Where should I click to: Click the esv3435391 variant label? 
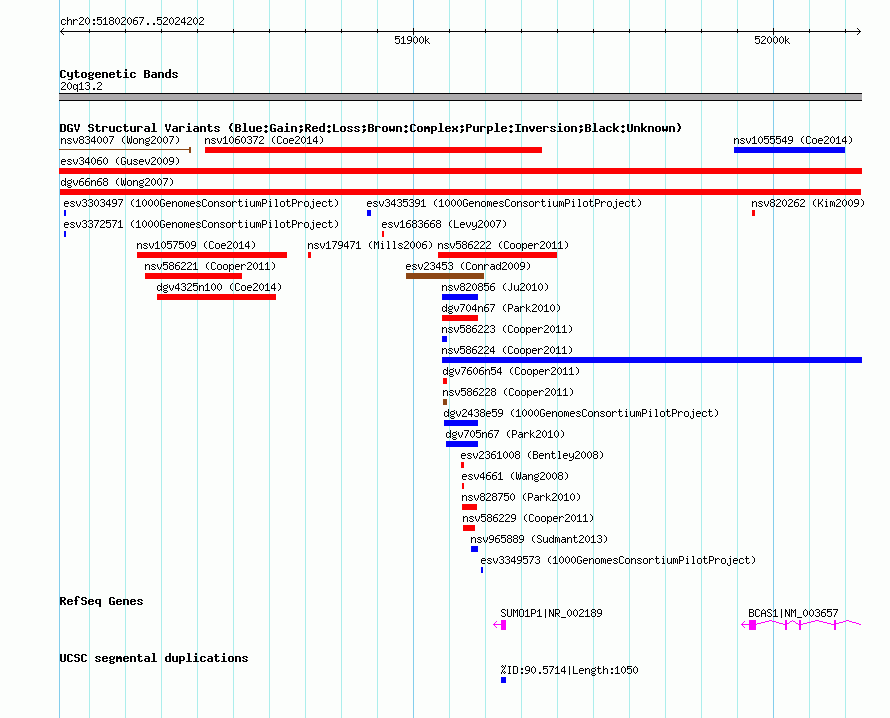pyautogui.click(x=504, y=203)
